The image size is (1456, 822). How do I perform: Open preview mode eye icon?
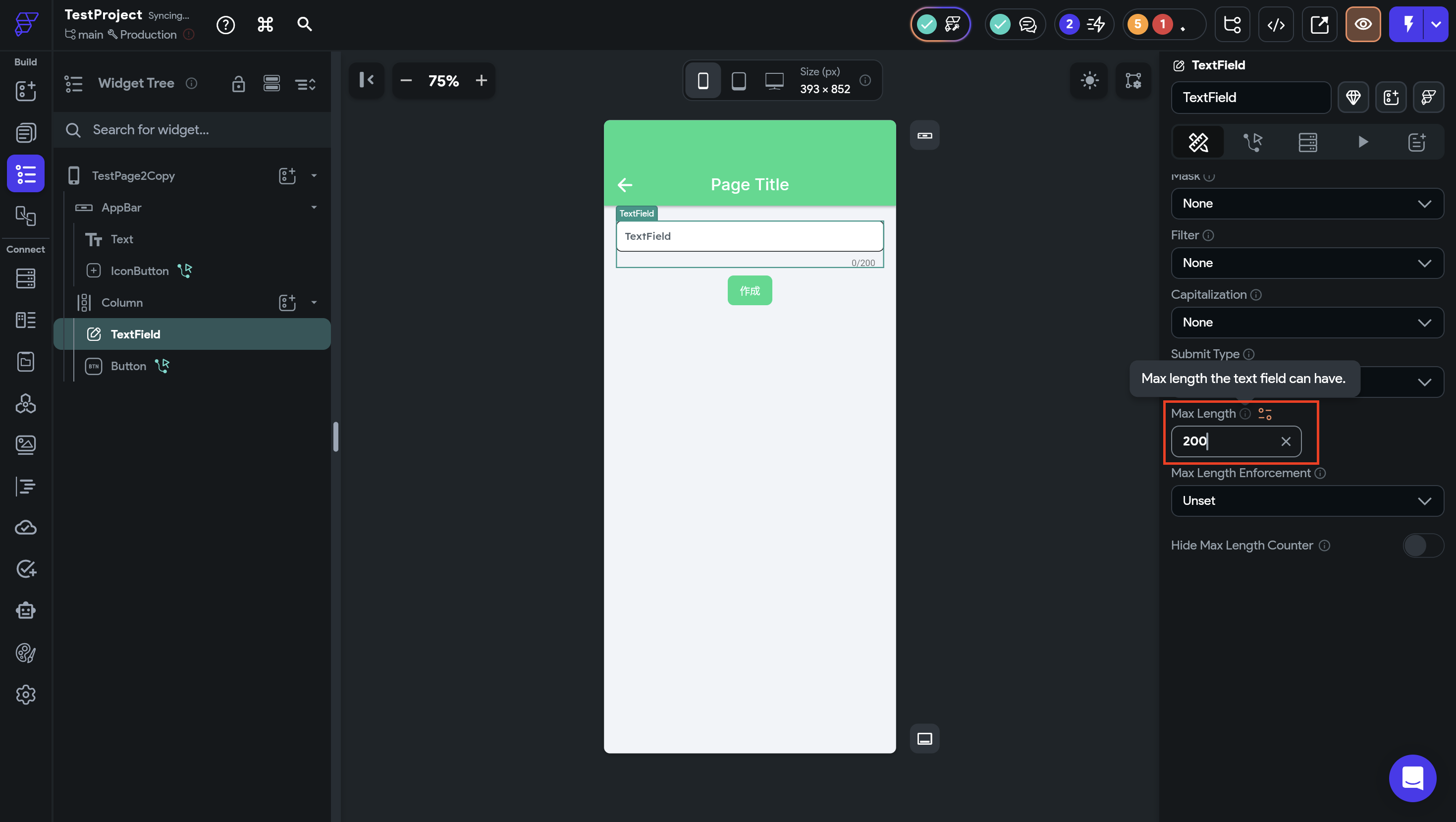coord(1363,24)
